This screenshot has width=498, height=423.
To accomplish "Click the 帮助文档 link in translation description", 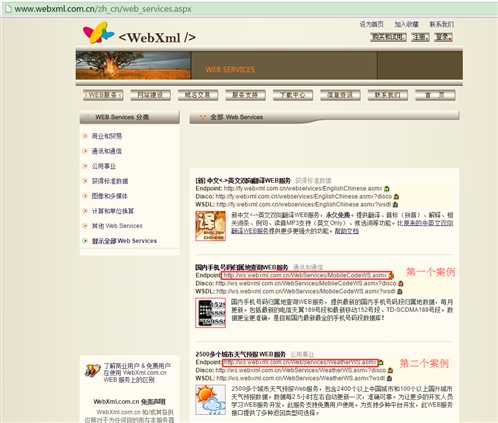I will click(x=347, y=231).
